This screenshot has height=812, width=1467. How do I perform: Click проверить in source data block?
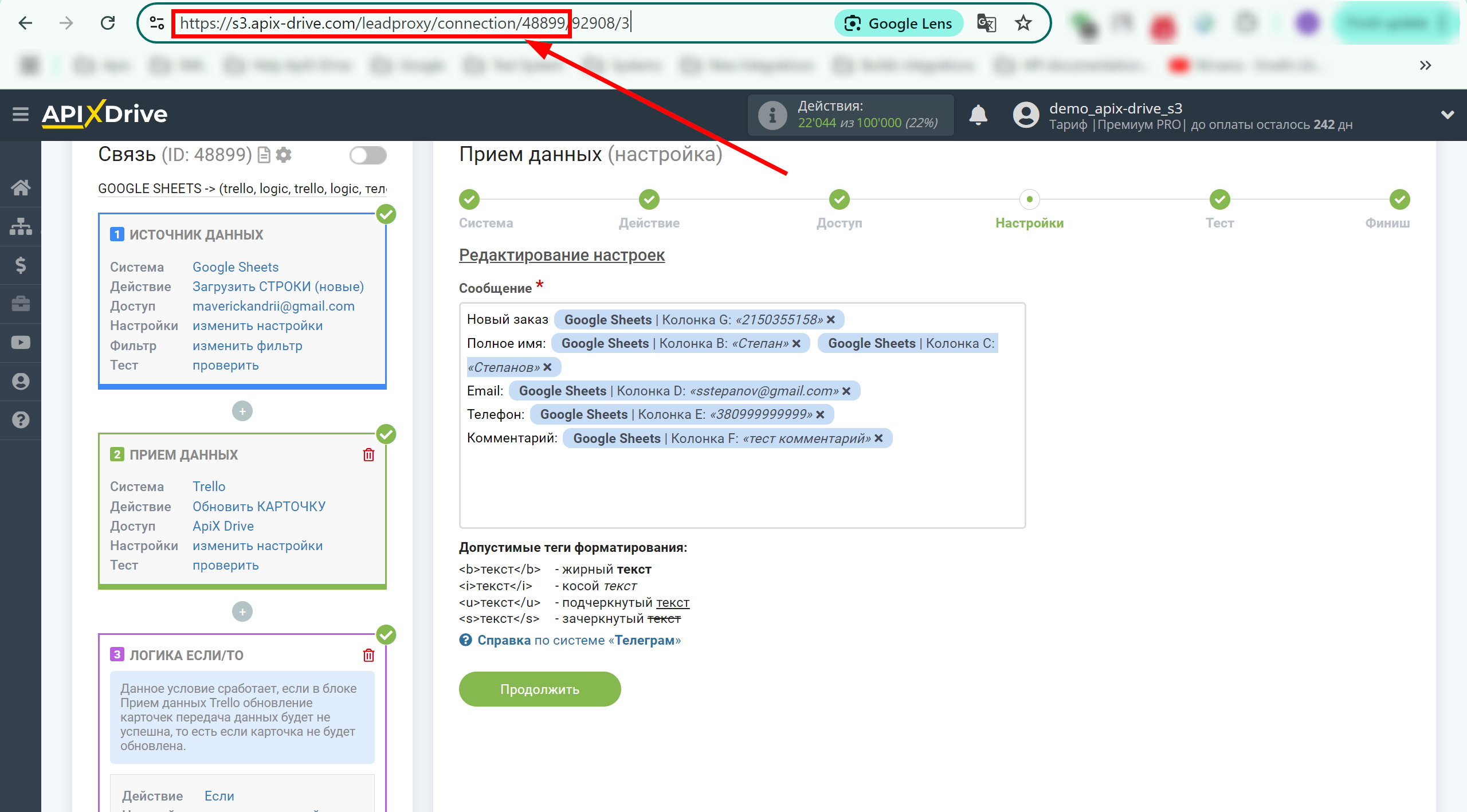pos(225,365)
